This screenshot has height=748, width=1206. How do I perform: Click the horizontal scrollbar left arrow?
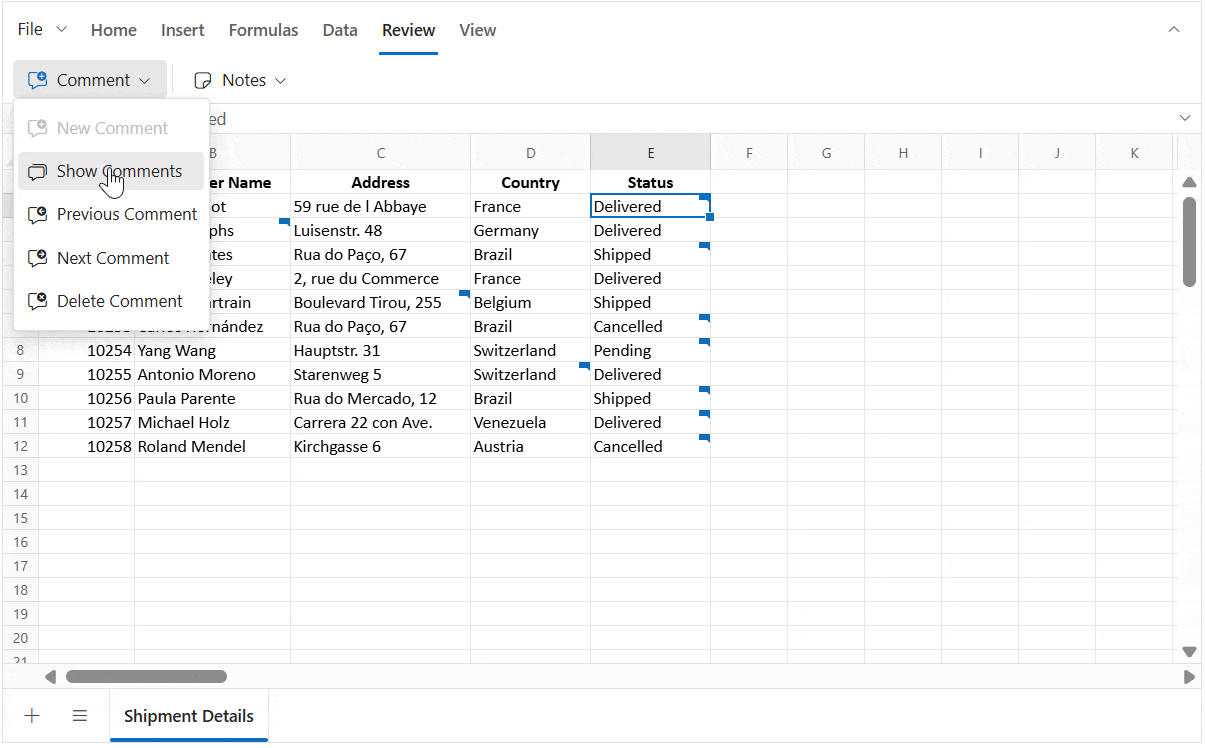coord(50,677)
